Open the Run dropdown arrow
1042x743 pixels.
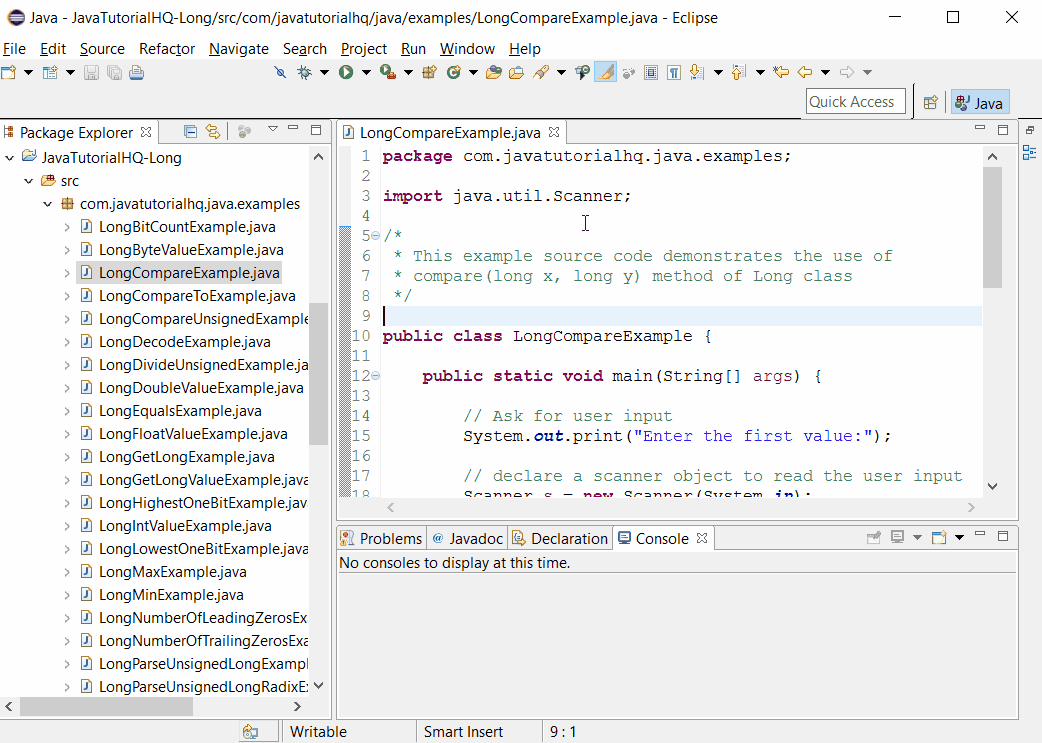(x=366, y=72)
